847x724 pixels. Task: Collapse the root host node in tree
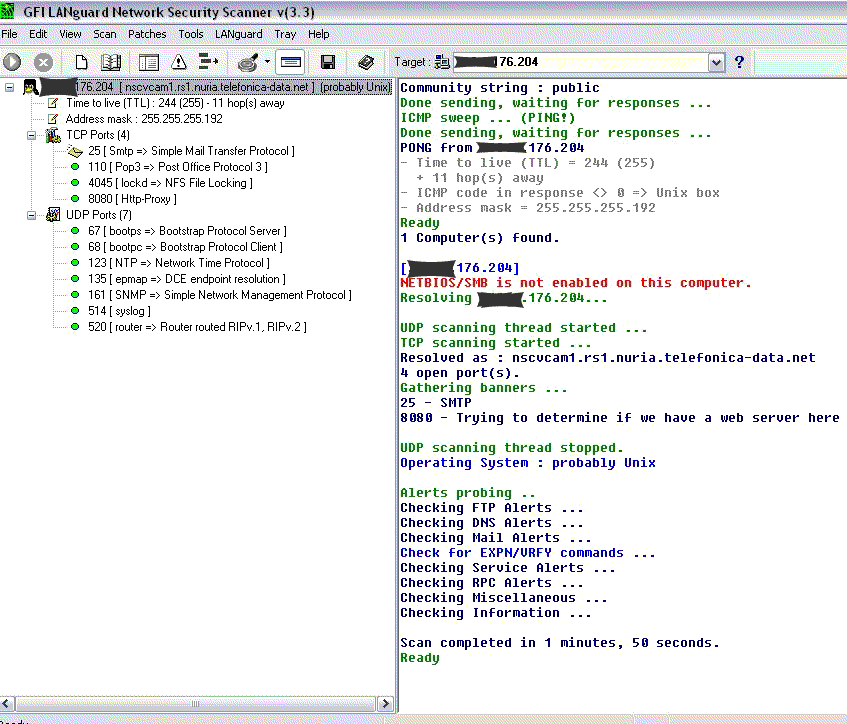pos(9,87)
